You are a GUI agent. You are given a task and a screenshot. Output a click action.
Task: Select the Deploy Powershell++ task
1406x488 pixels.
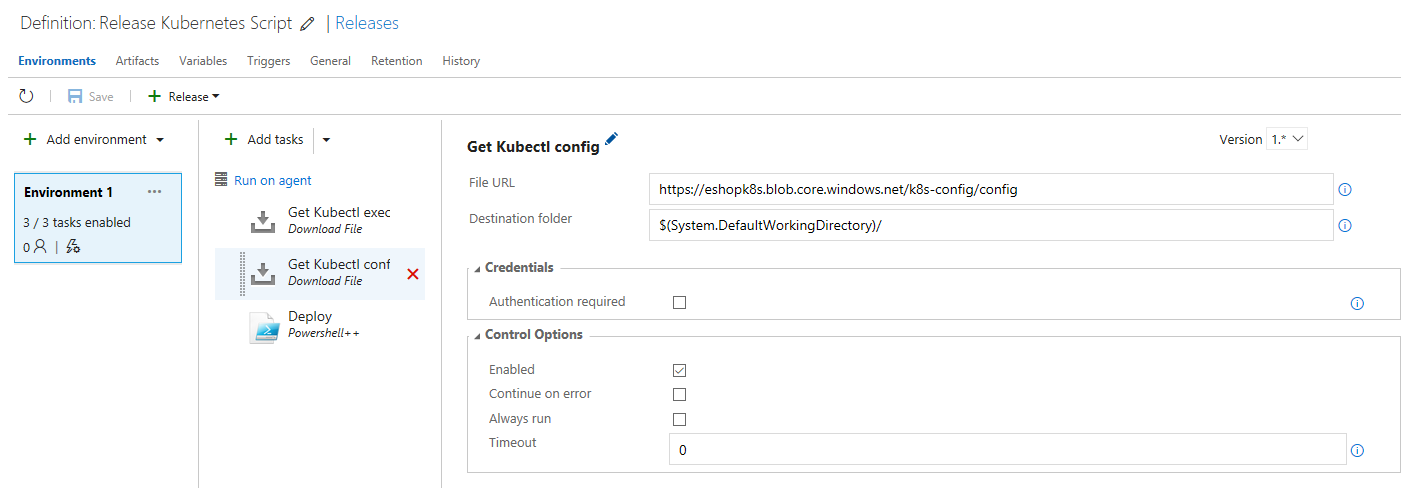pyautogui.click(x=310, y=324)
